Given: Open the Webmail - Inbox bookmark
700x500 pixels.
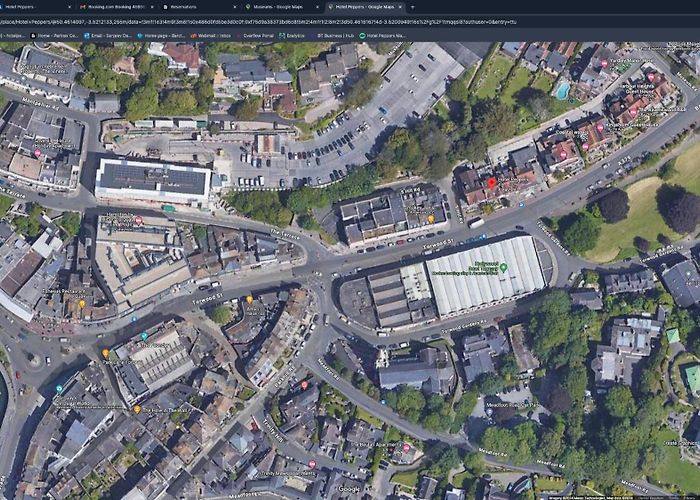Looking at the screenshot, I should point(211,35).
